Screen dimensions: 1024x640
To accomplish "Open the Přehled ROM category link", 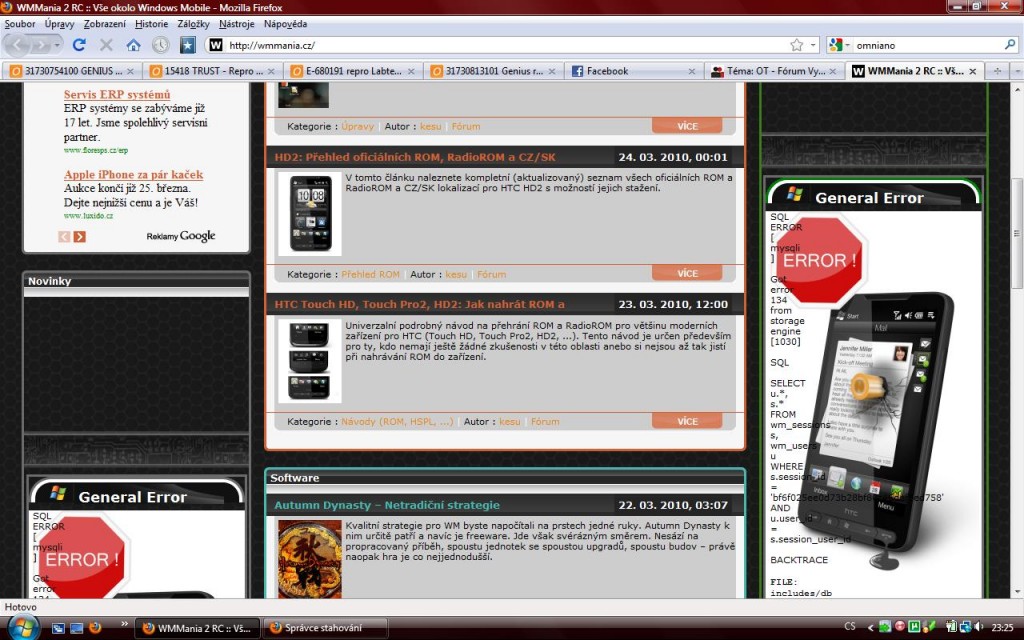I will point(370,274).
